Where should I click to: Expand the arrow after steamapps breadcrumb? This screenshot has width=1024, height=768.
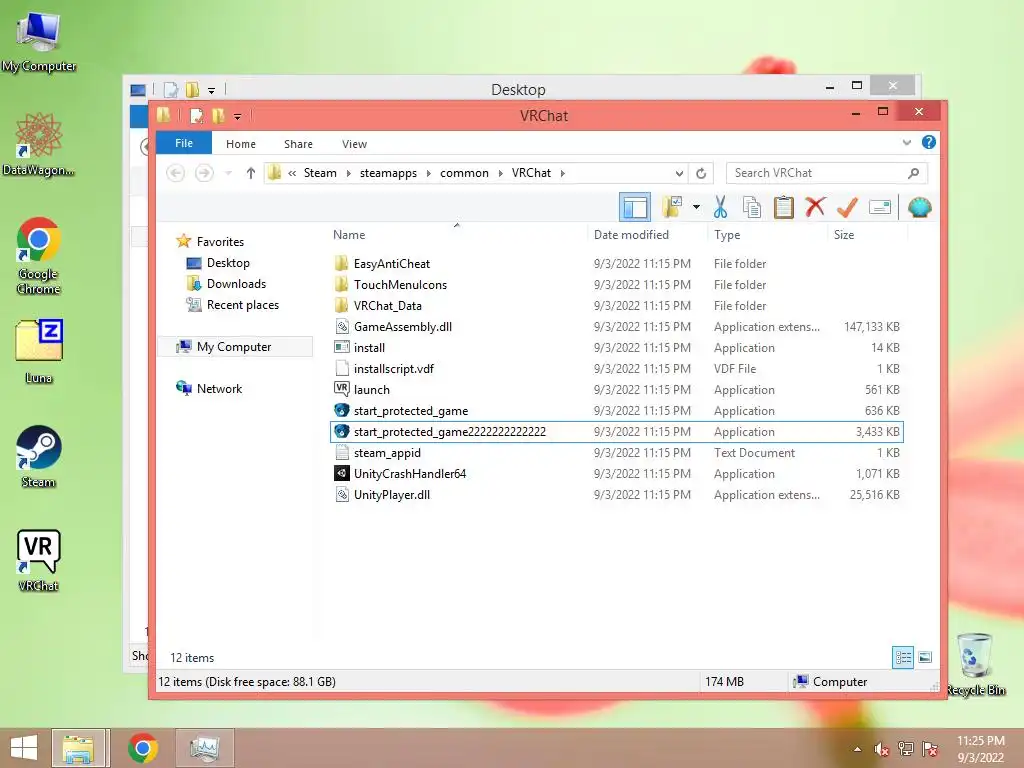pyautogui.click(x=428, y=173)
